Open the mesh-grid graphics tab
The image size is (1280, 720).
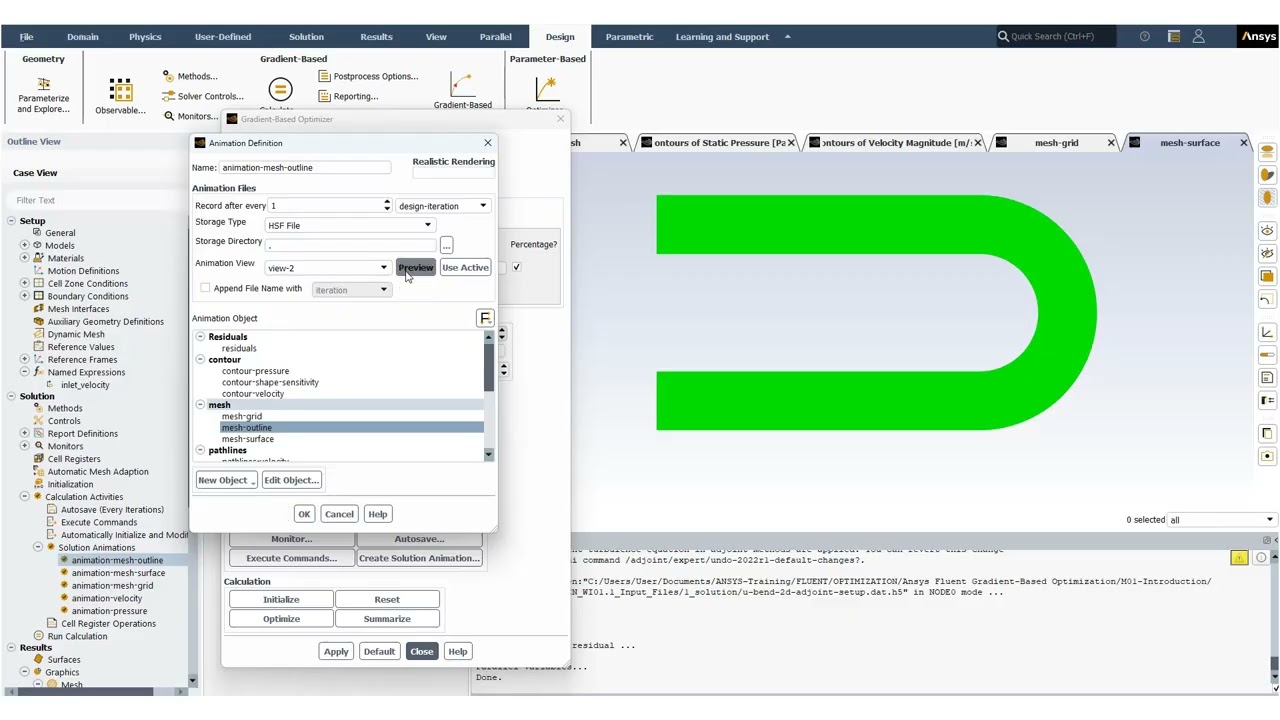tap(1056, 143)
